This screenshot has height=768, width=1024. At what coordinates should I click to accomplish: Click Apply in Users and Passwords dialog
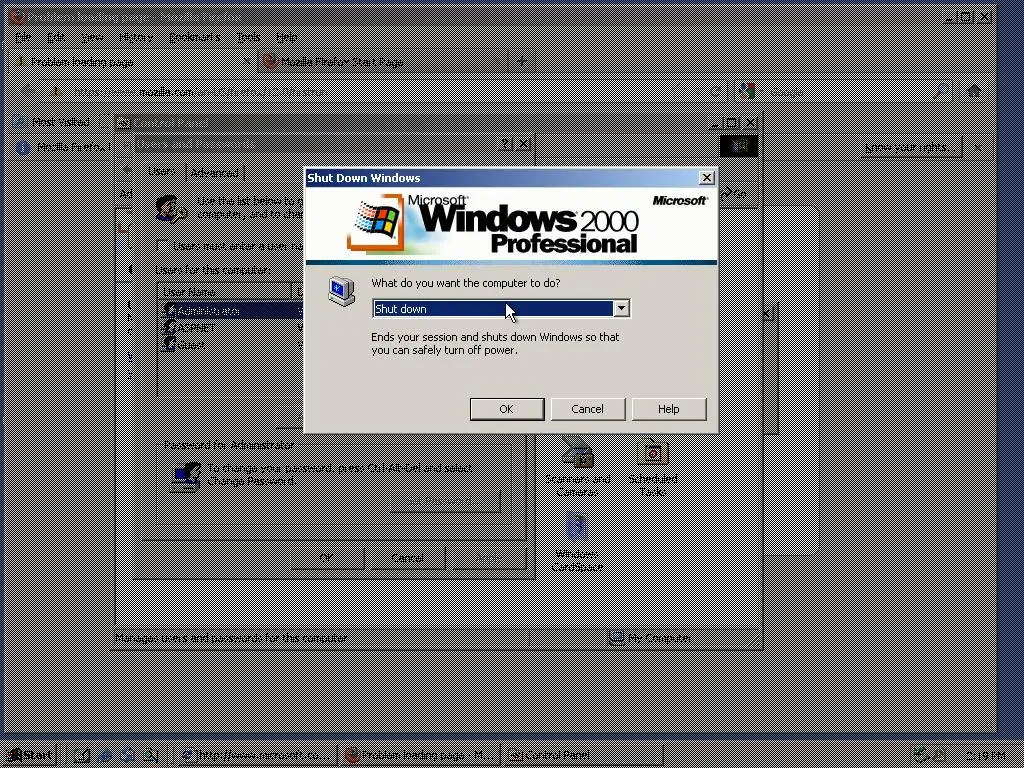[x=488, y=558]
